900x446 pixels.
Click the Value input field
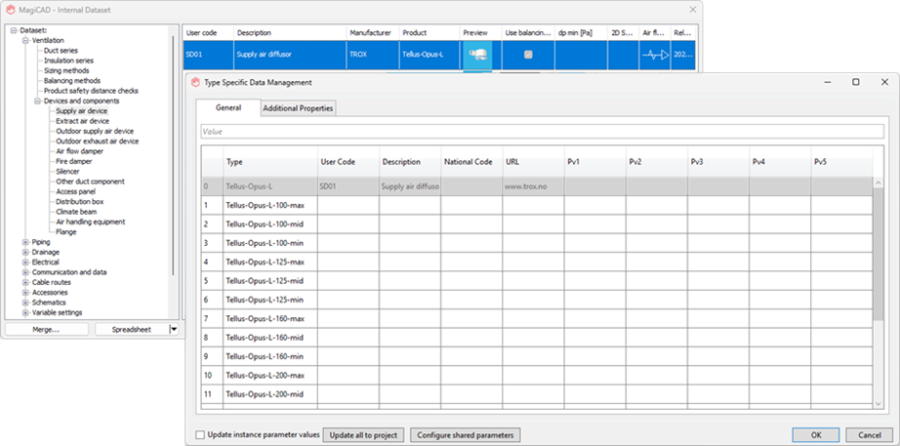tap(542, 131)
